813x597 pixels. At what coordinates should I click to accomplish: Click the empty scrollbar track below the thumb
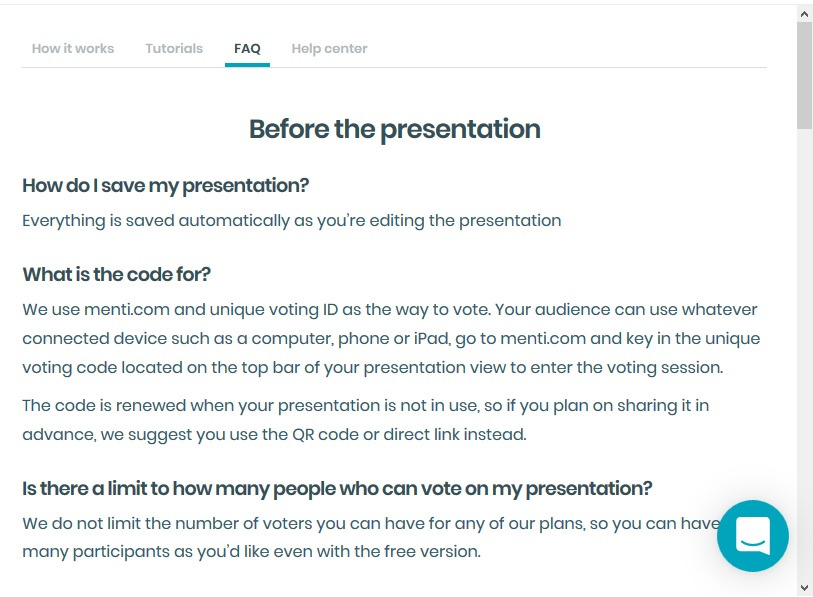(x=804, y=350)
